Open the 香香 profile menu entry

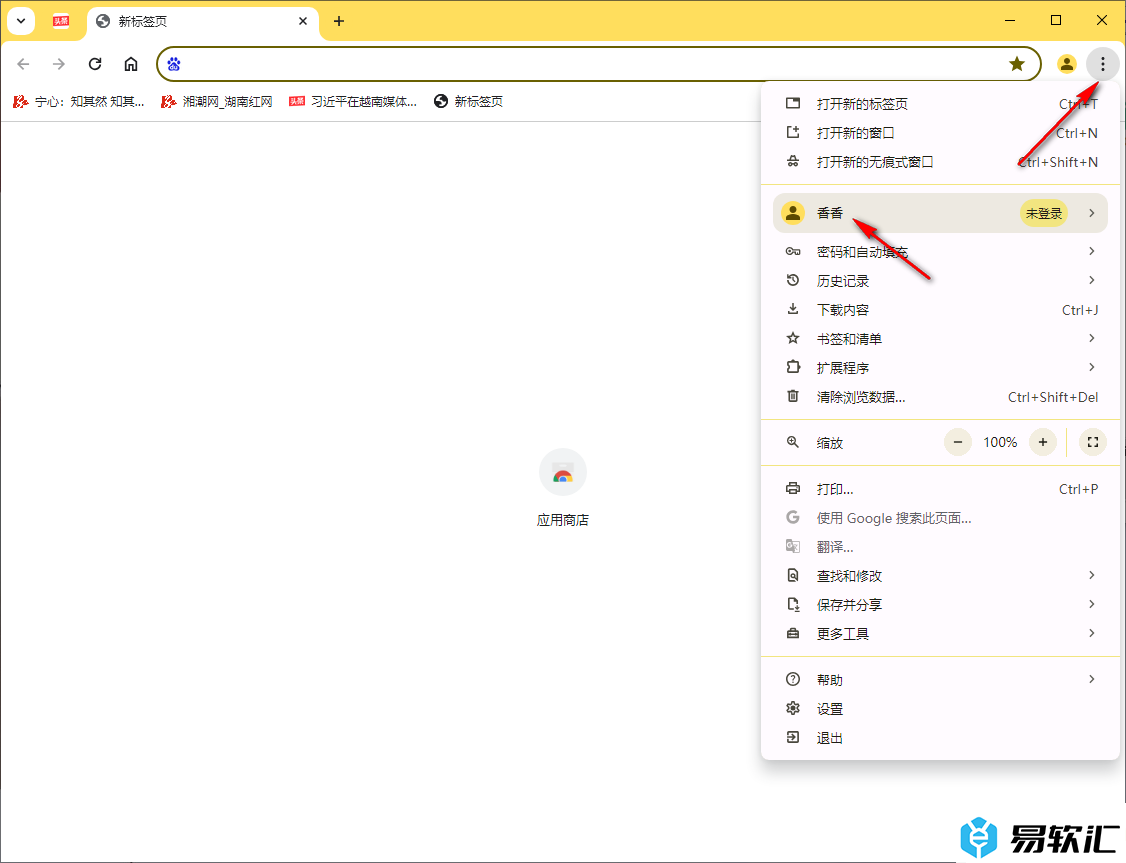pos(940,213)
